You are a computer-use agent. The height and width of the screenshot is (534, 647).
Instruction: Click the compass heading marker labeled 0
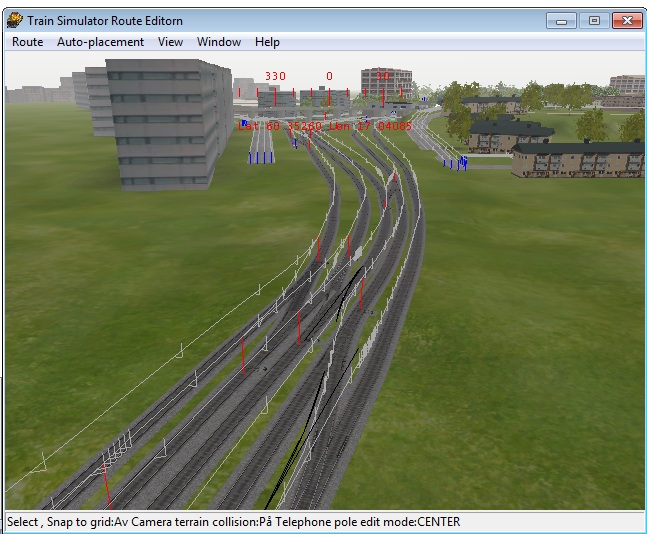329,76
